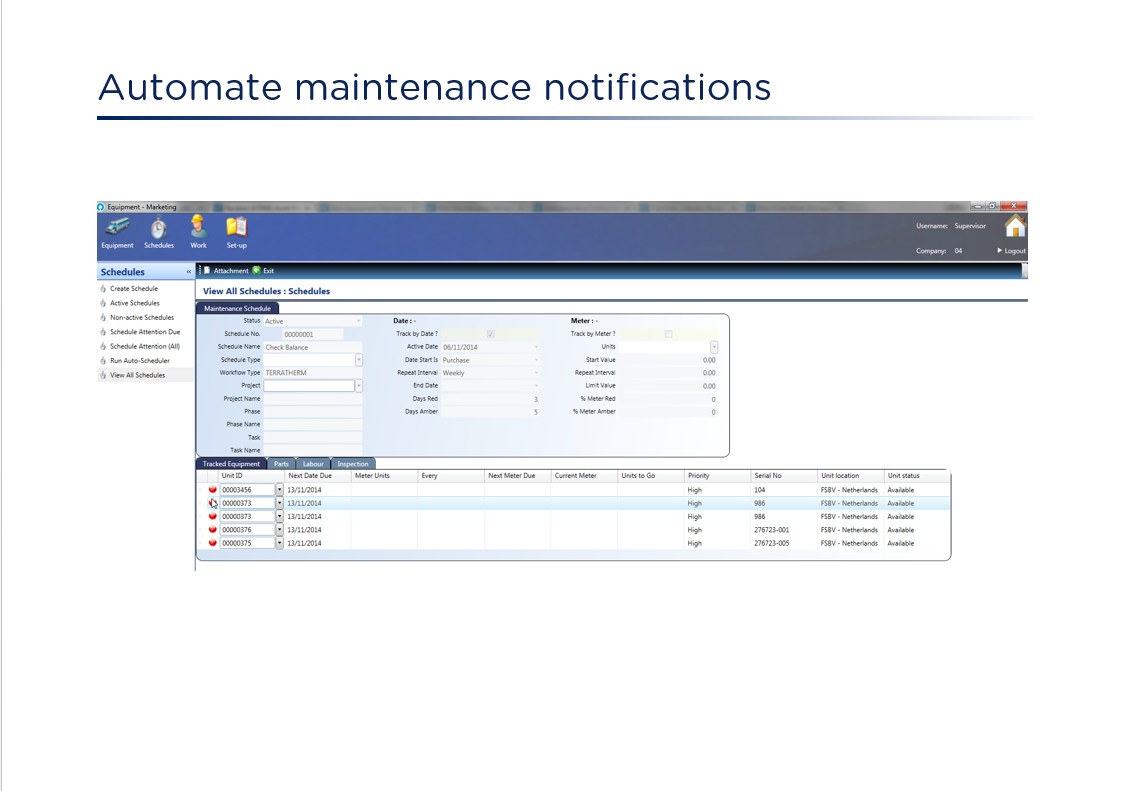Screen dimensions: 1121x791
Task: Collapse the Schedules side panel
Action: pos(189,272)
